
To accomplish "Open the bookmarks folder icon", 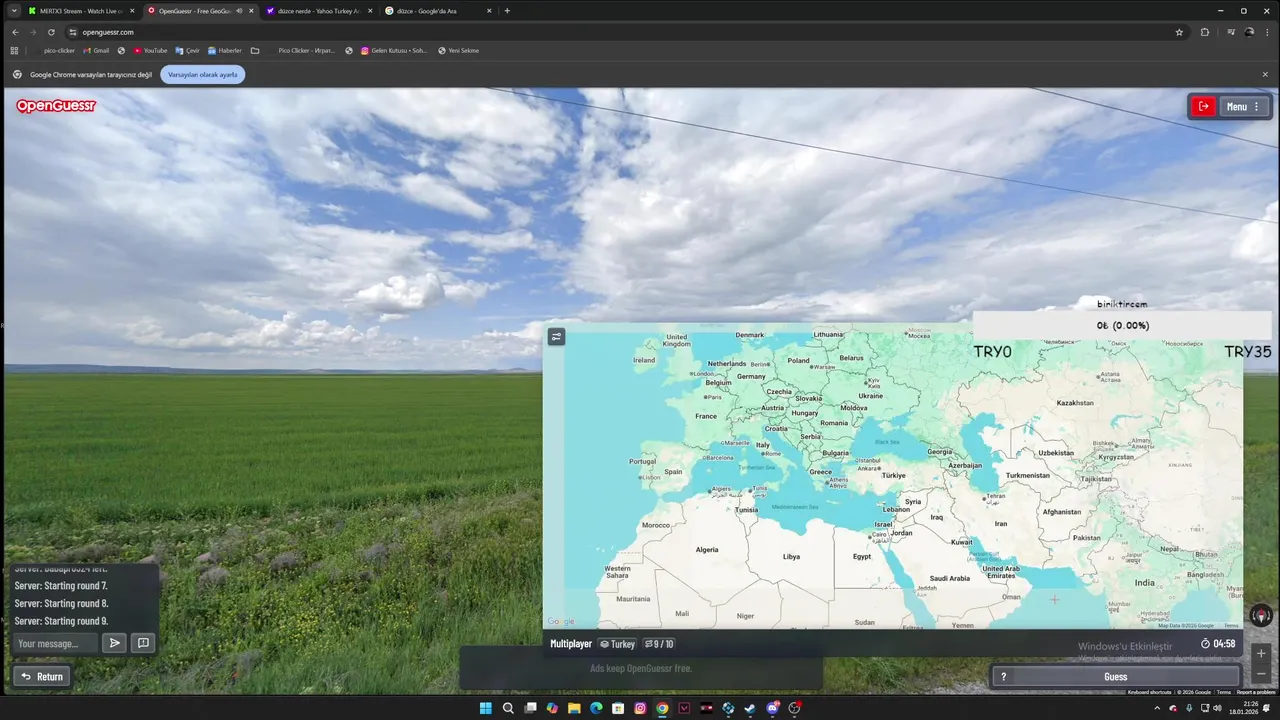I will (255, 50).
